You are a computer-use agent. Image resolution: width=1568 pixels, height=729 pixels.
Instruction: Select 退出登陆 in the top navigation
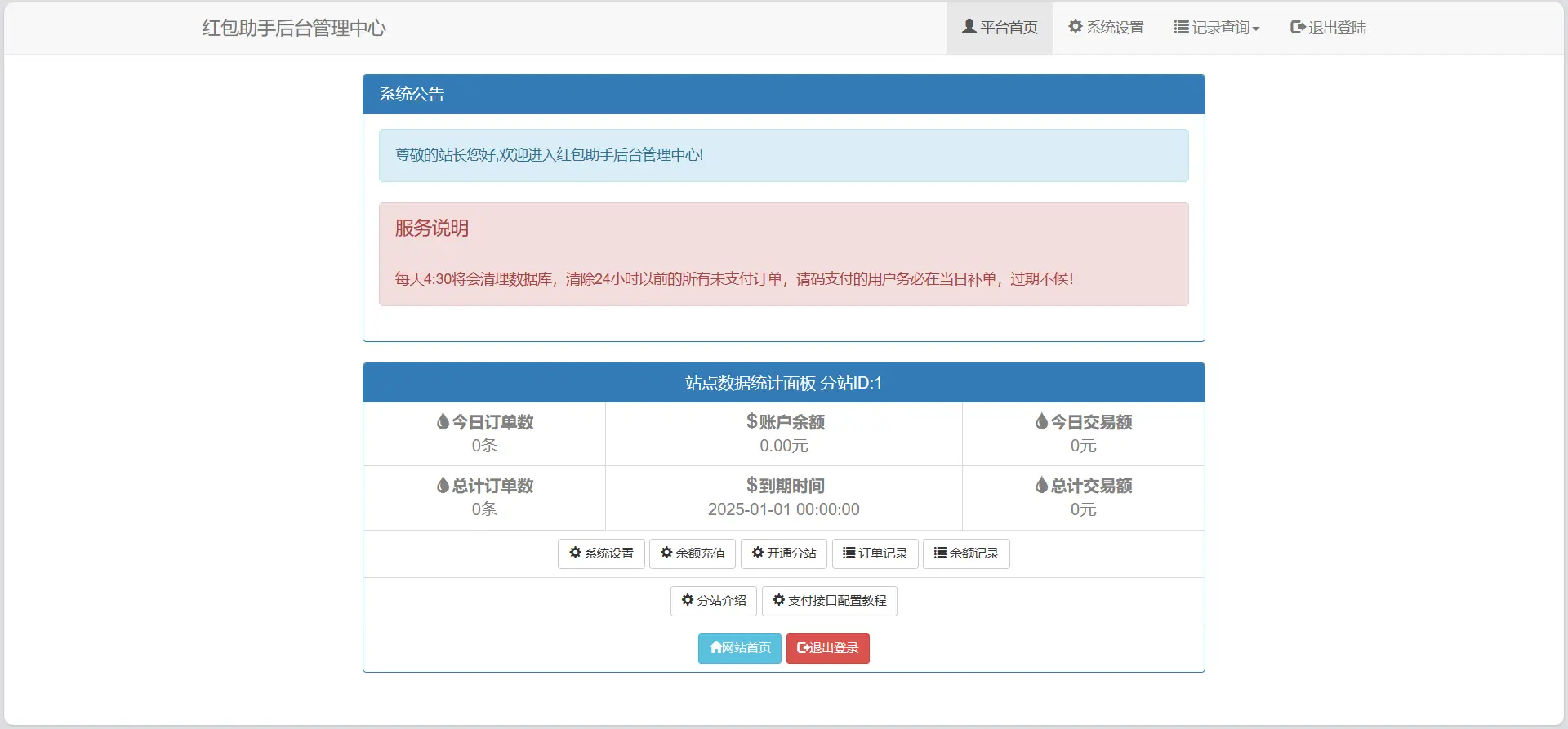tap(1328, 28)
